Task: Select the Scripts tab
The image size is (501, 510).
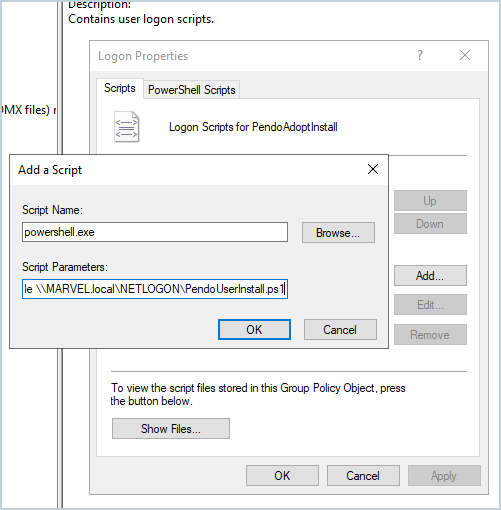Action: point(120,88)
